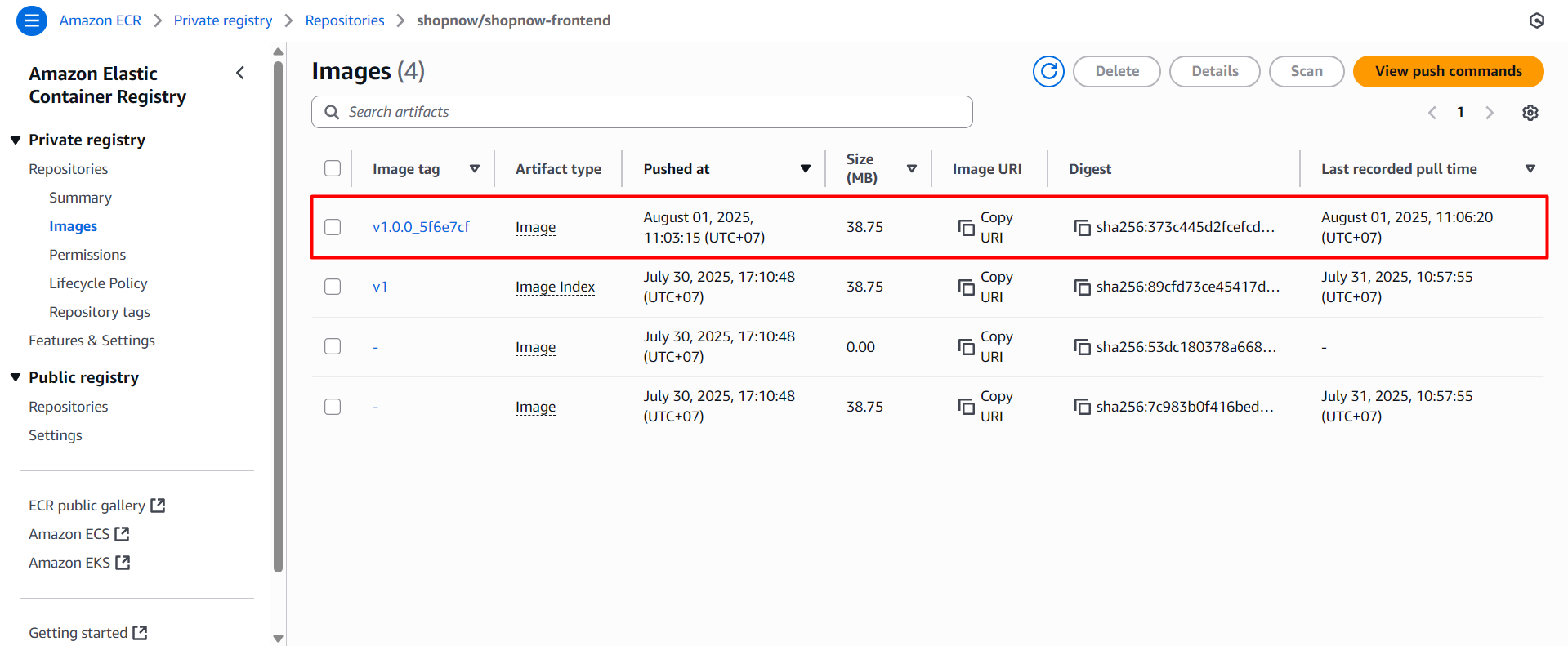
Task: Open Private registry breadcrumb link
Action: (x=223, y=20)
